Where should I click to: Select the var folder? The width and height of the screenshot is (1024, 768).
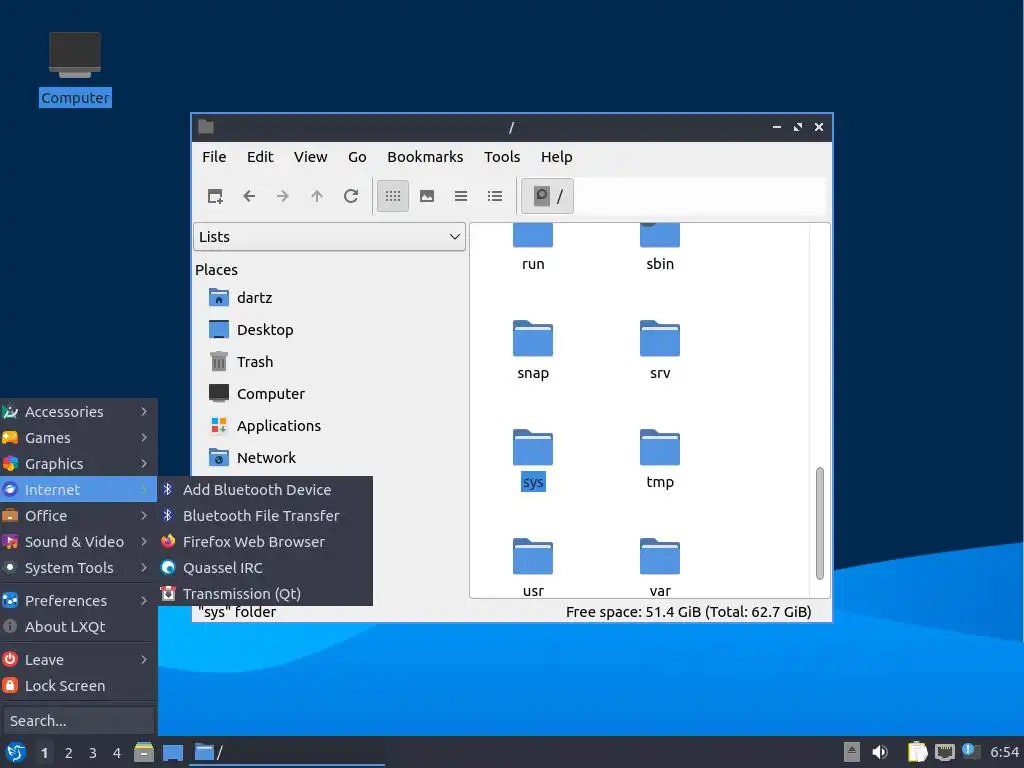click(660, 567)
